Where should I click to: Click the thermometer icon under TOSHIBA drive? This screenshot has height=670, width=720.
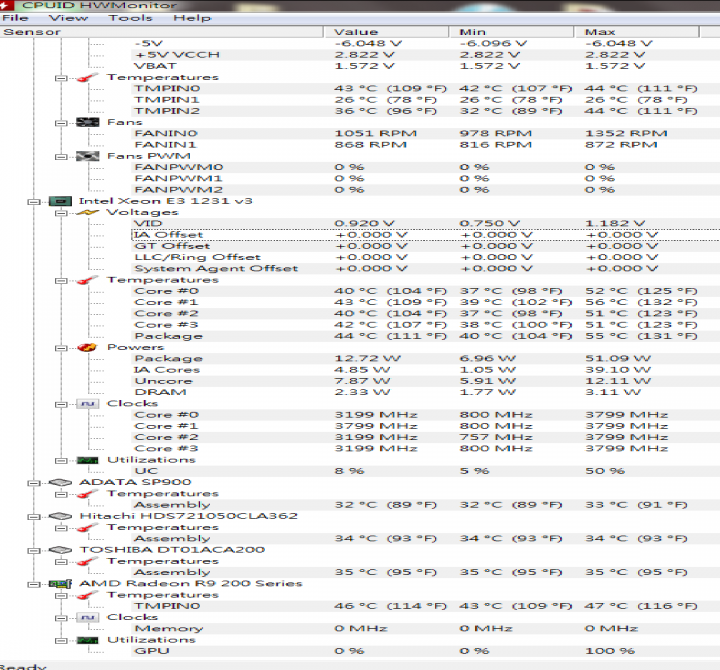[x=87, y=561]
